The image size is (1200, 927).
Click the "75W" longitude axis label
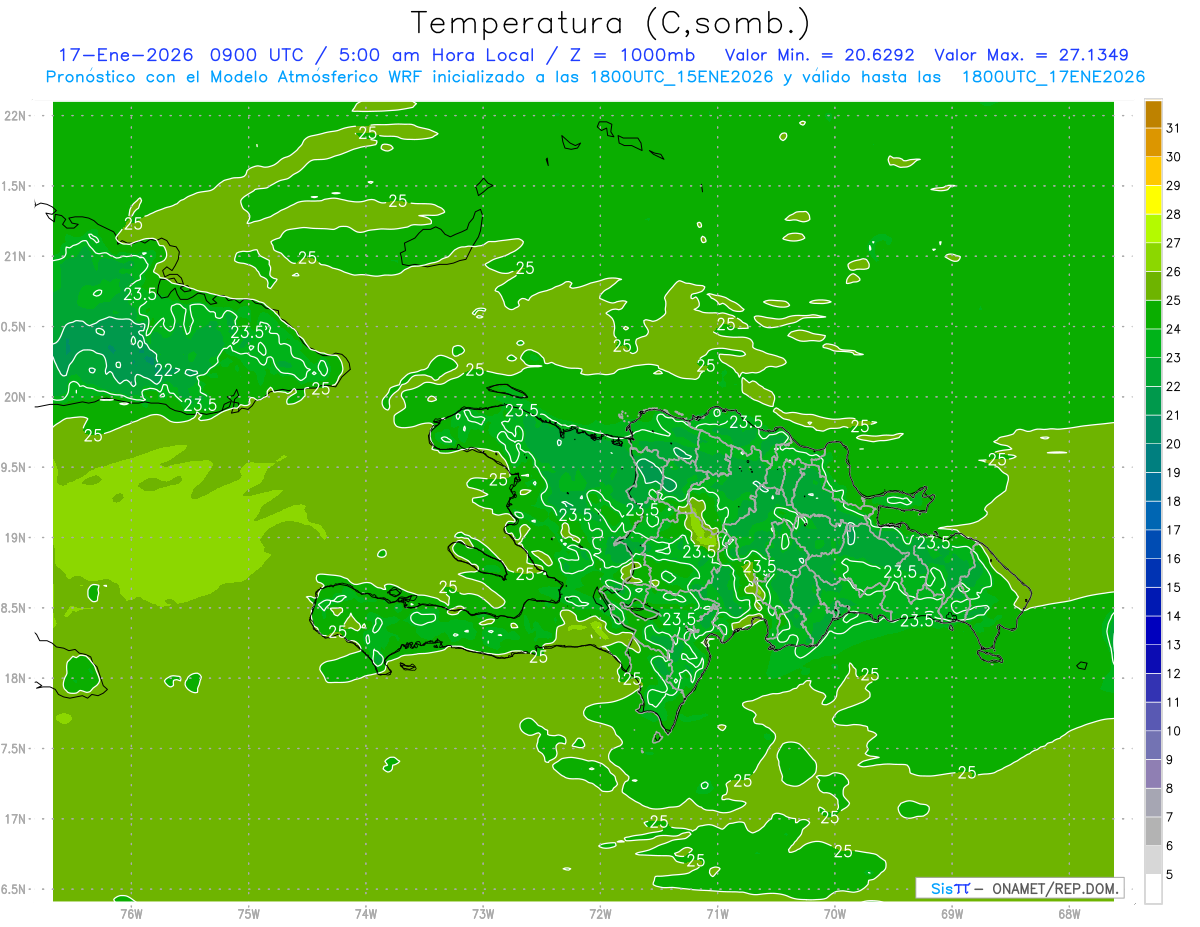click(x=249, y=912)
